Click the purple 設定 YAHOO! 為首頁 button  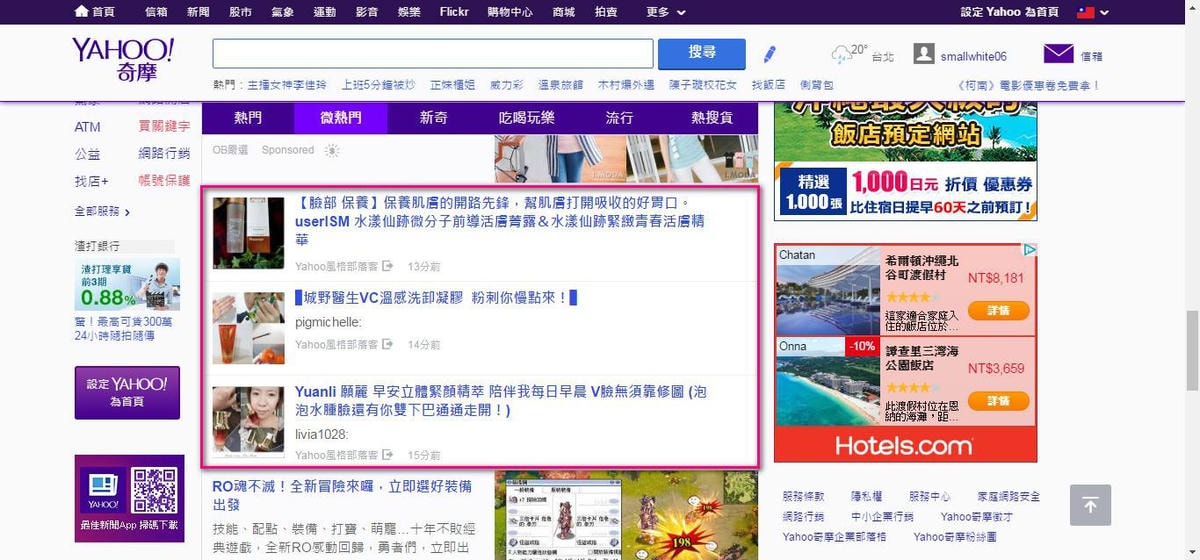pyautogui.click(x=127, y=392)
